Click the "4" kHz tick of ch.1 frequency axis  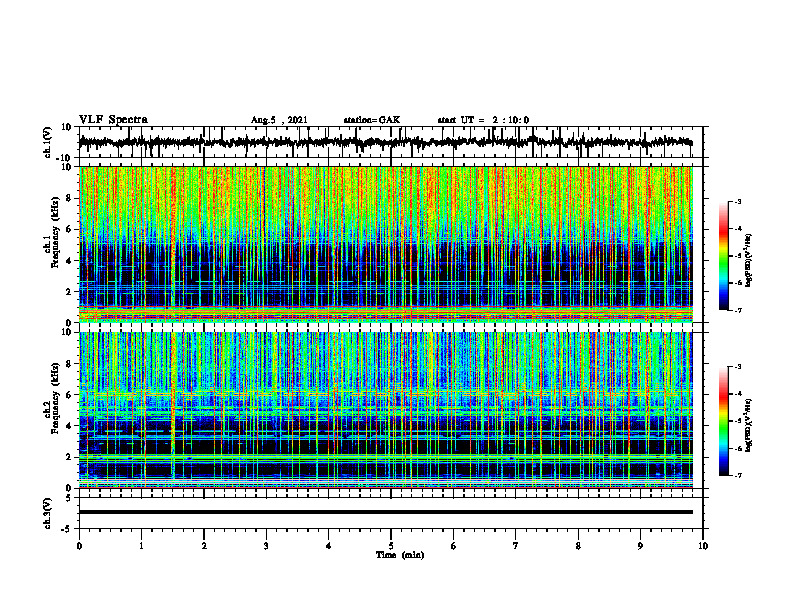69,261
